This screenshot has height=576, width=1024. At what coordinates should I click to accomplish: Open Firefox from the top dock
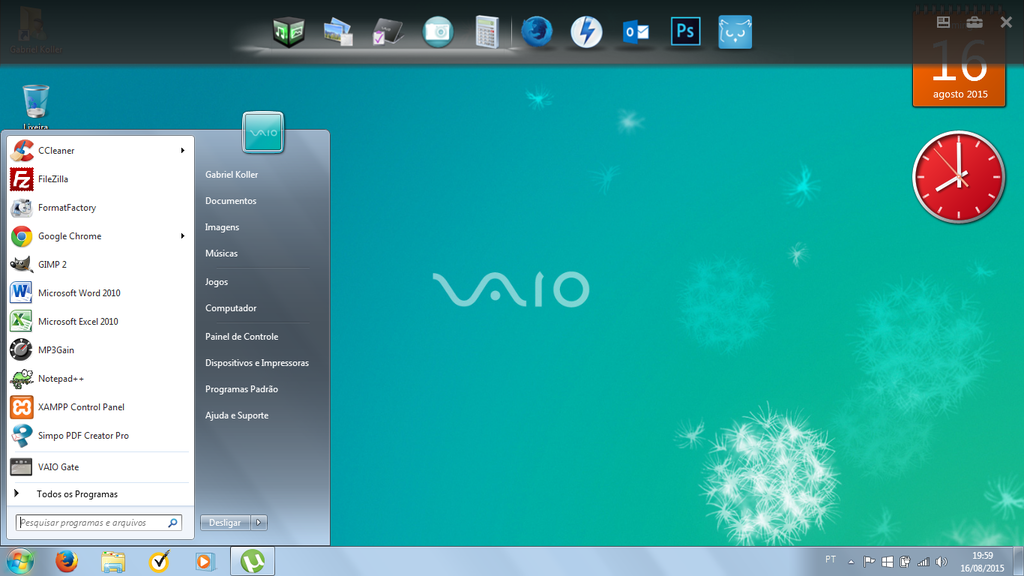point(536,31)
